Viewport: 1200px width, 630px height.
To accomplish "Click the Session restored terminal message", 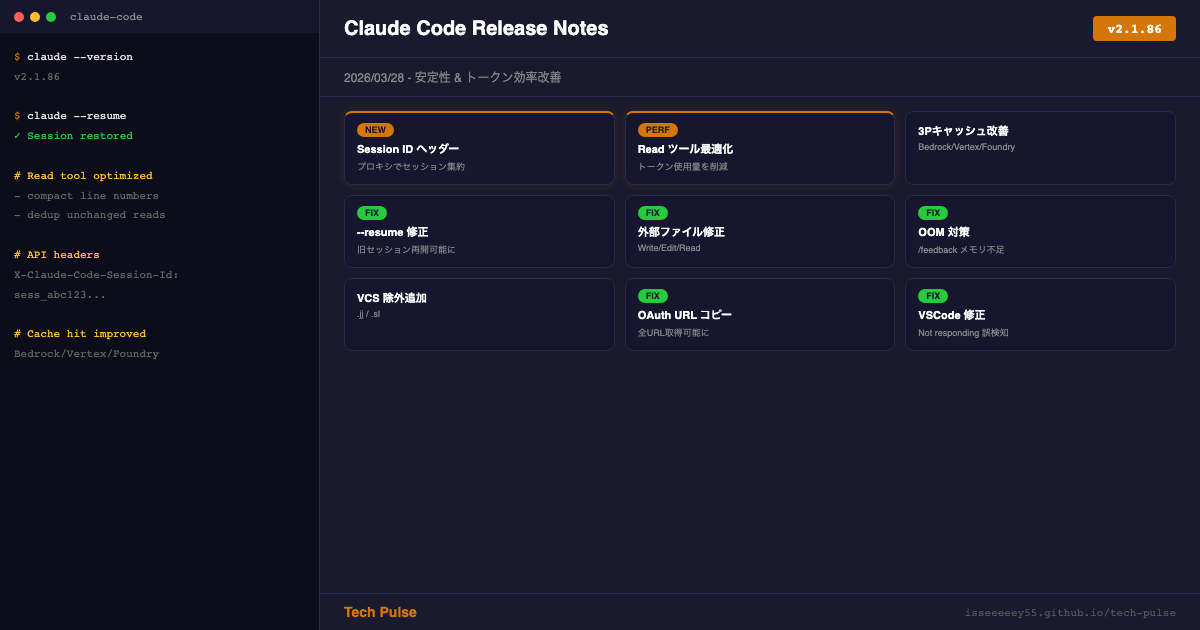I will tap(79, 136).
